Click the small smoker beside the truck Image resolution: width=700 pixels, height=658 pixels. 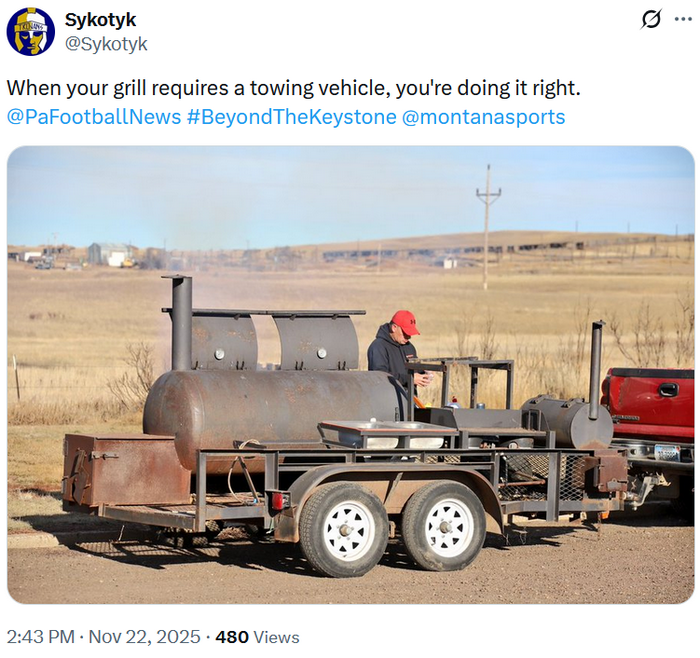pos(568,420)
